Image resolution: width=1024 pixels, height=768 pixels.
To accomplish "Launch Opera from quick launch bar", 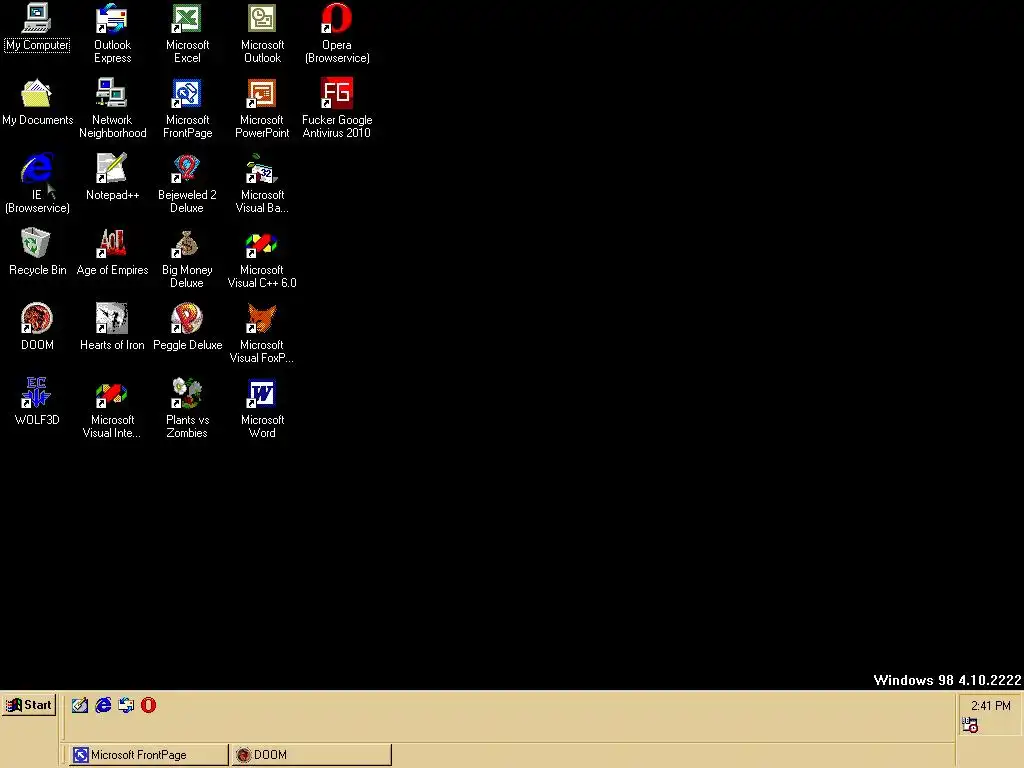I will click(149, 705).
